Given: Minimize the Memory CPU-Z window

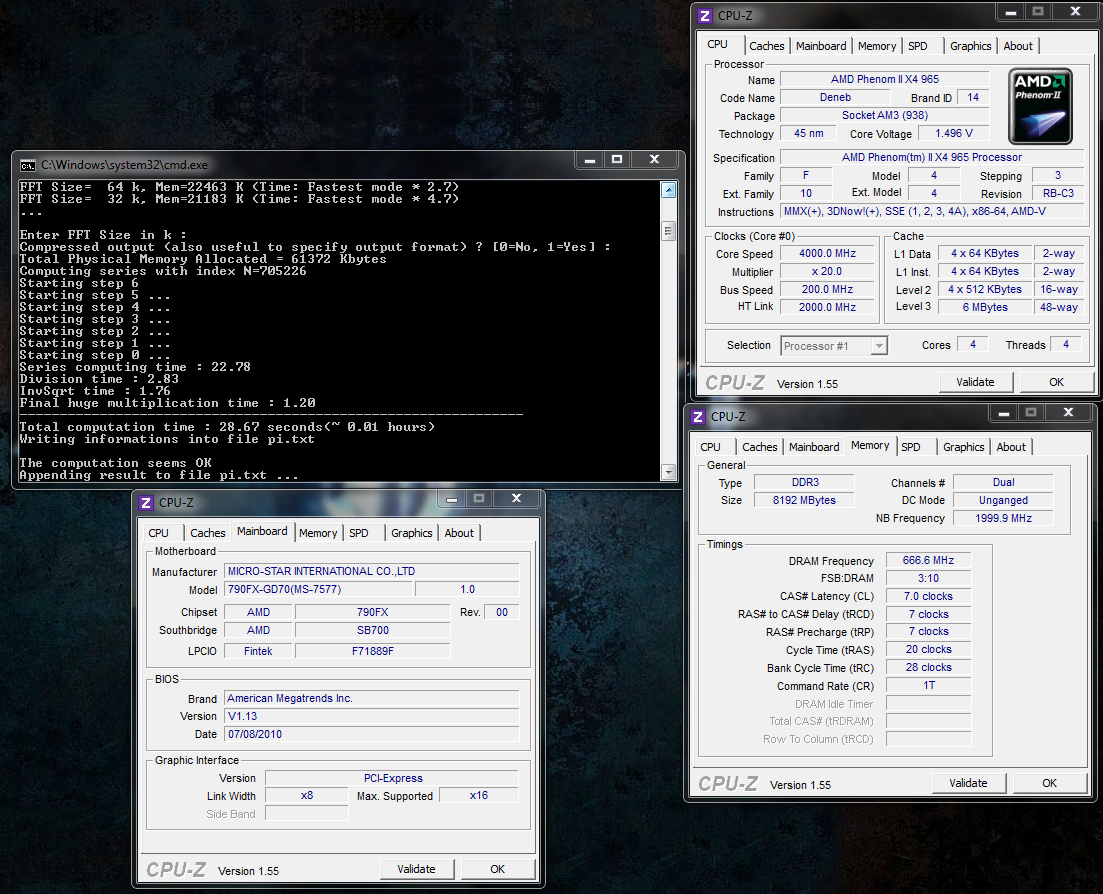Looking at the screenshot, I should 1004,412.
